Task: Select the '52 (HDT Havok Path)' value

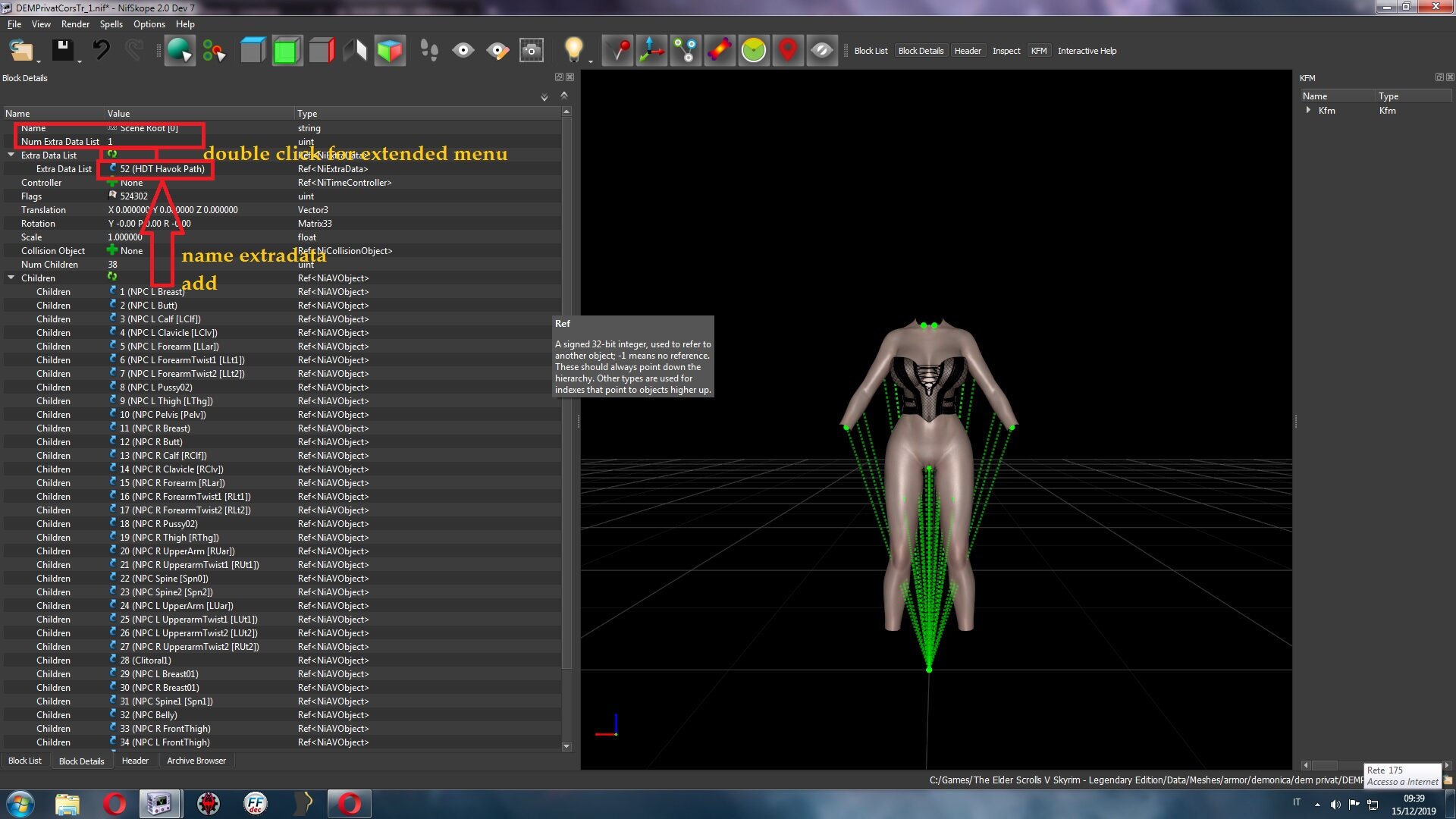Action: click(162, 169)
